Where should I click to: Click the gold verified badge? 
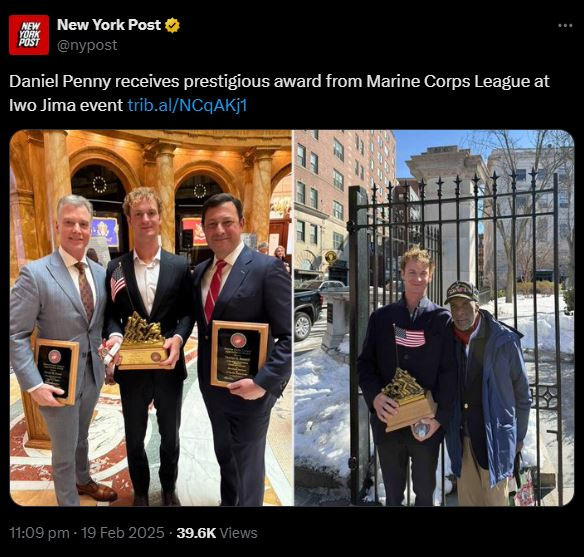(172, 25)
